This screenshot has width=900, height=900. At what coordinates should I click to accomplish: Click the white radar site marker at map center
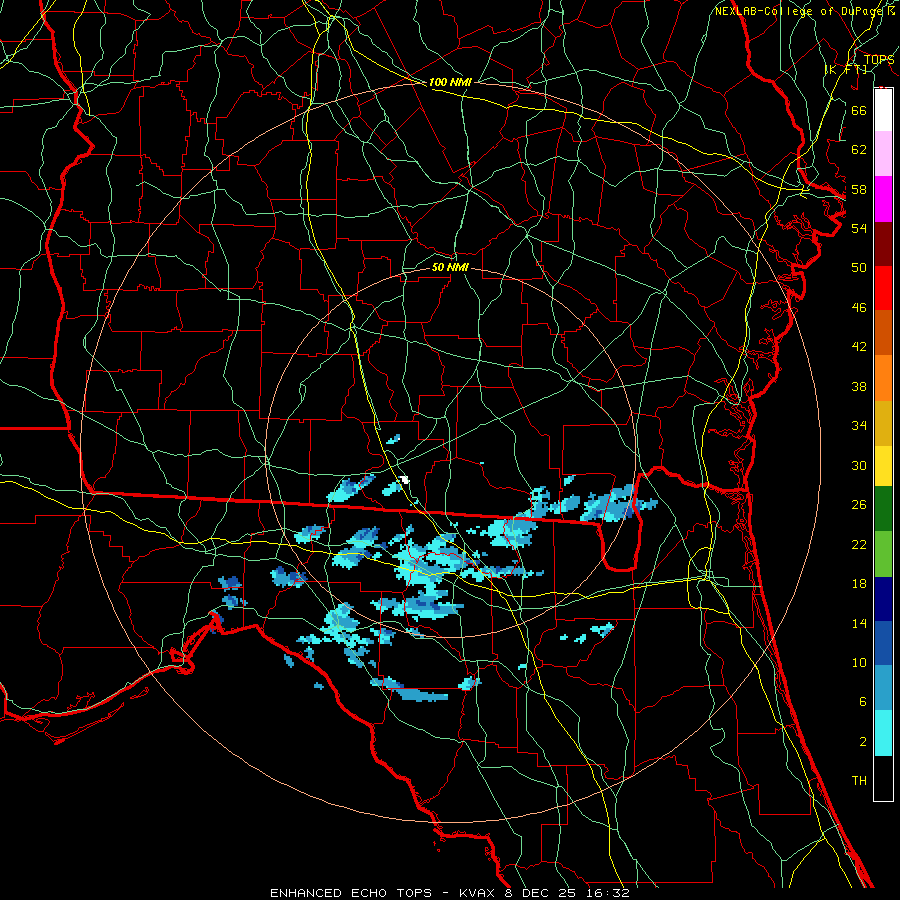pyautogui.click(x=404, y=479)
